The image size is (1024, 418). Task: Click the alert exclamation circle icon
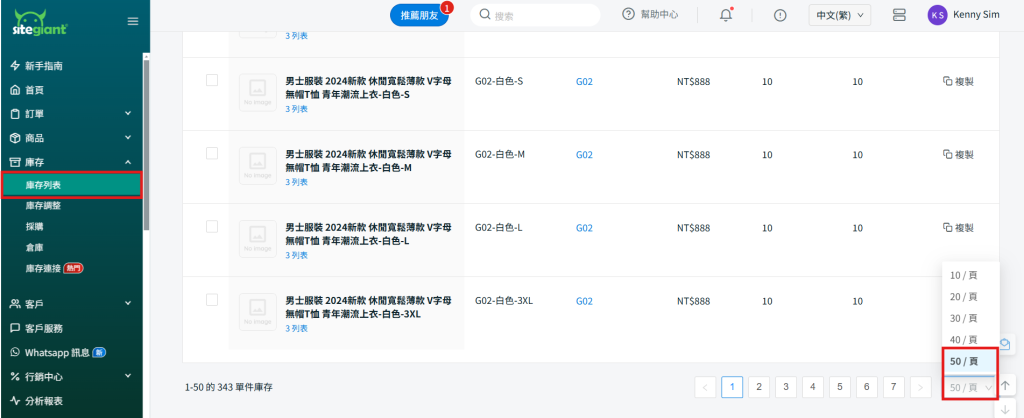(x=780, y=16)
